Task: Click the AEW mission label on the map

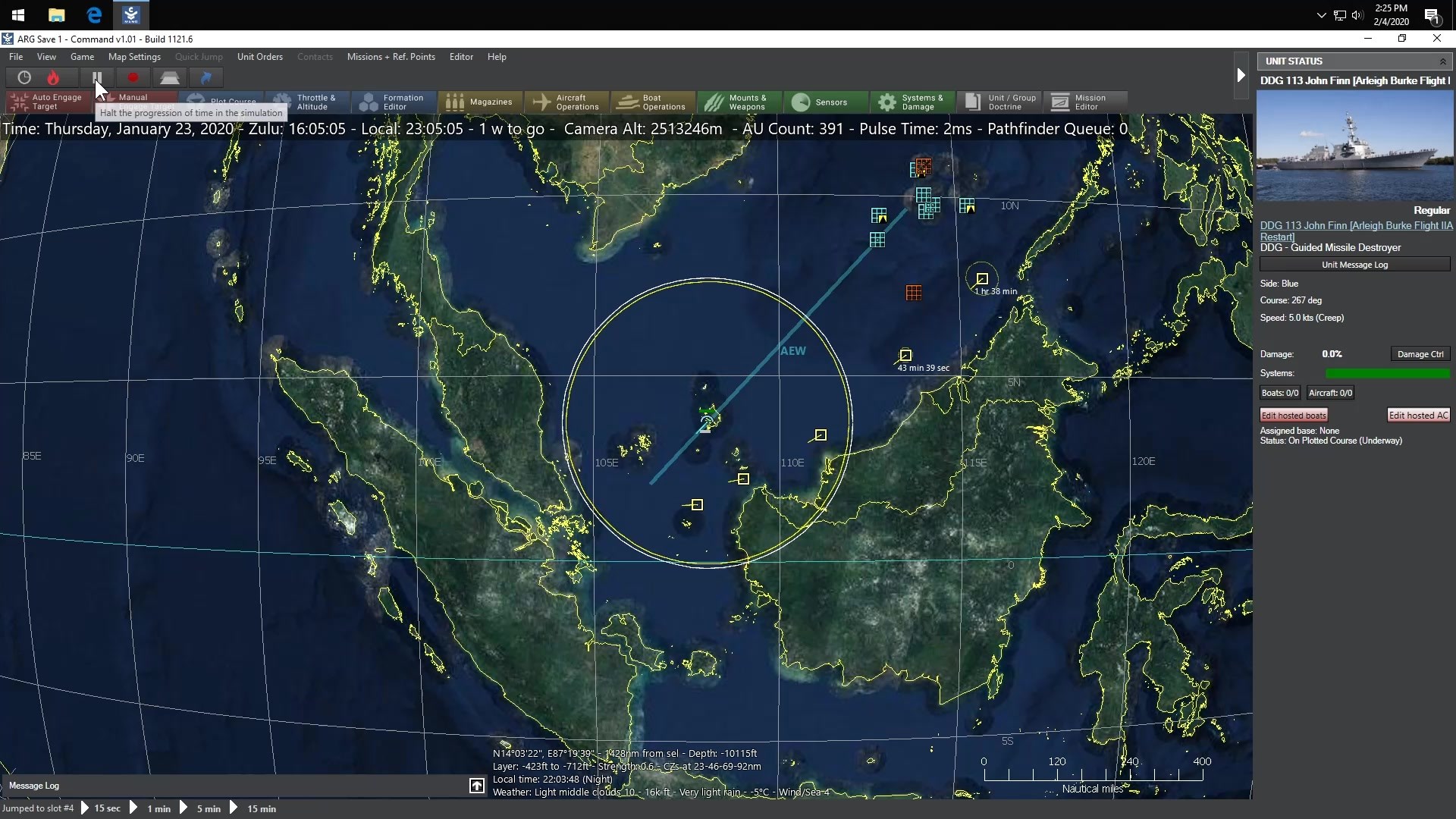Action: tap(793, 351)
